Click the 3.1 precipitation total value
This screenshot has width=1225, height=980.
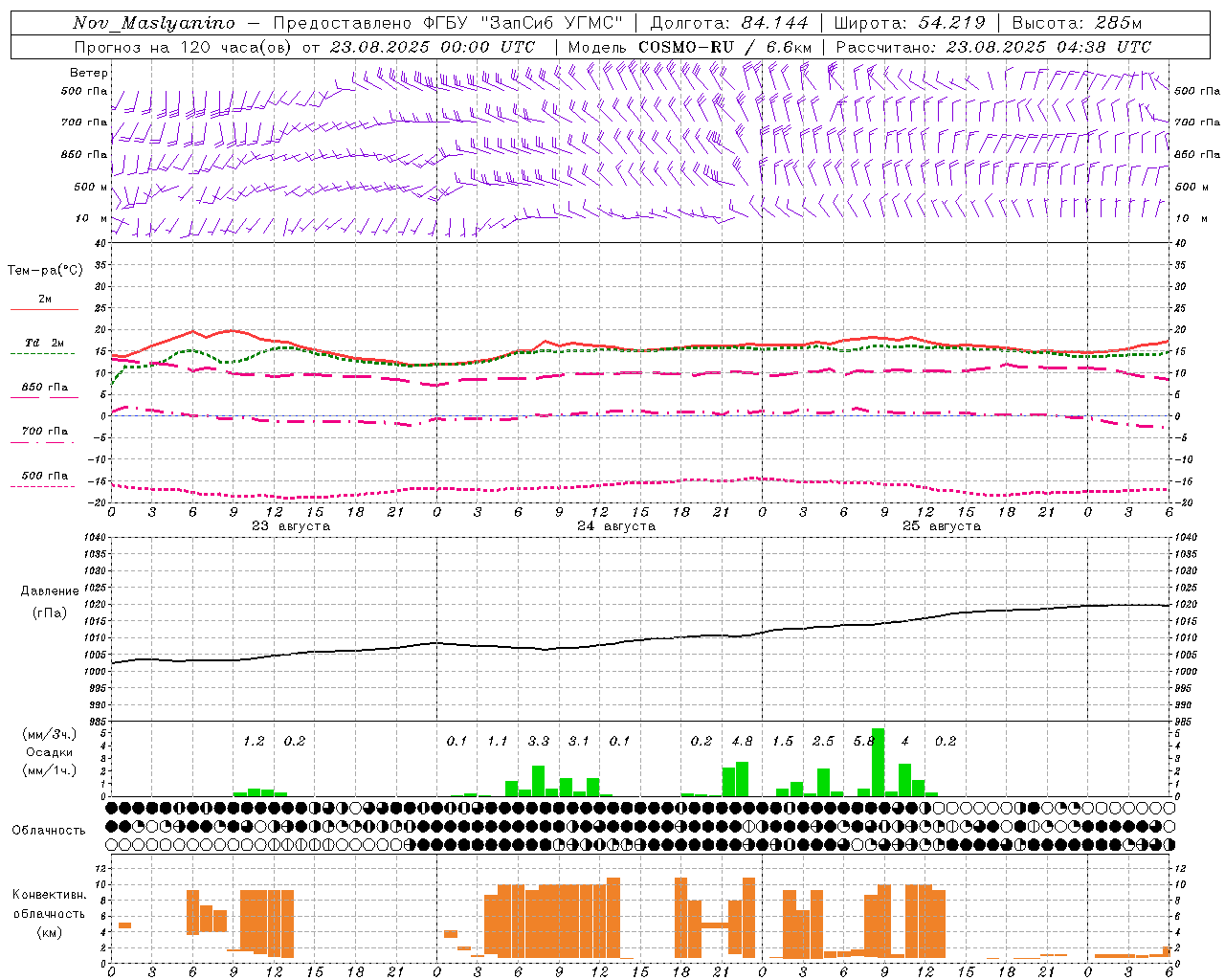click(x=579, y=741)
